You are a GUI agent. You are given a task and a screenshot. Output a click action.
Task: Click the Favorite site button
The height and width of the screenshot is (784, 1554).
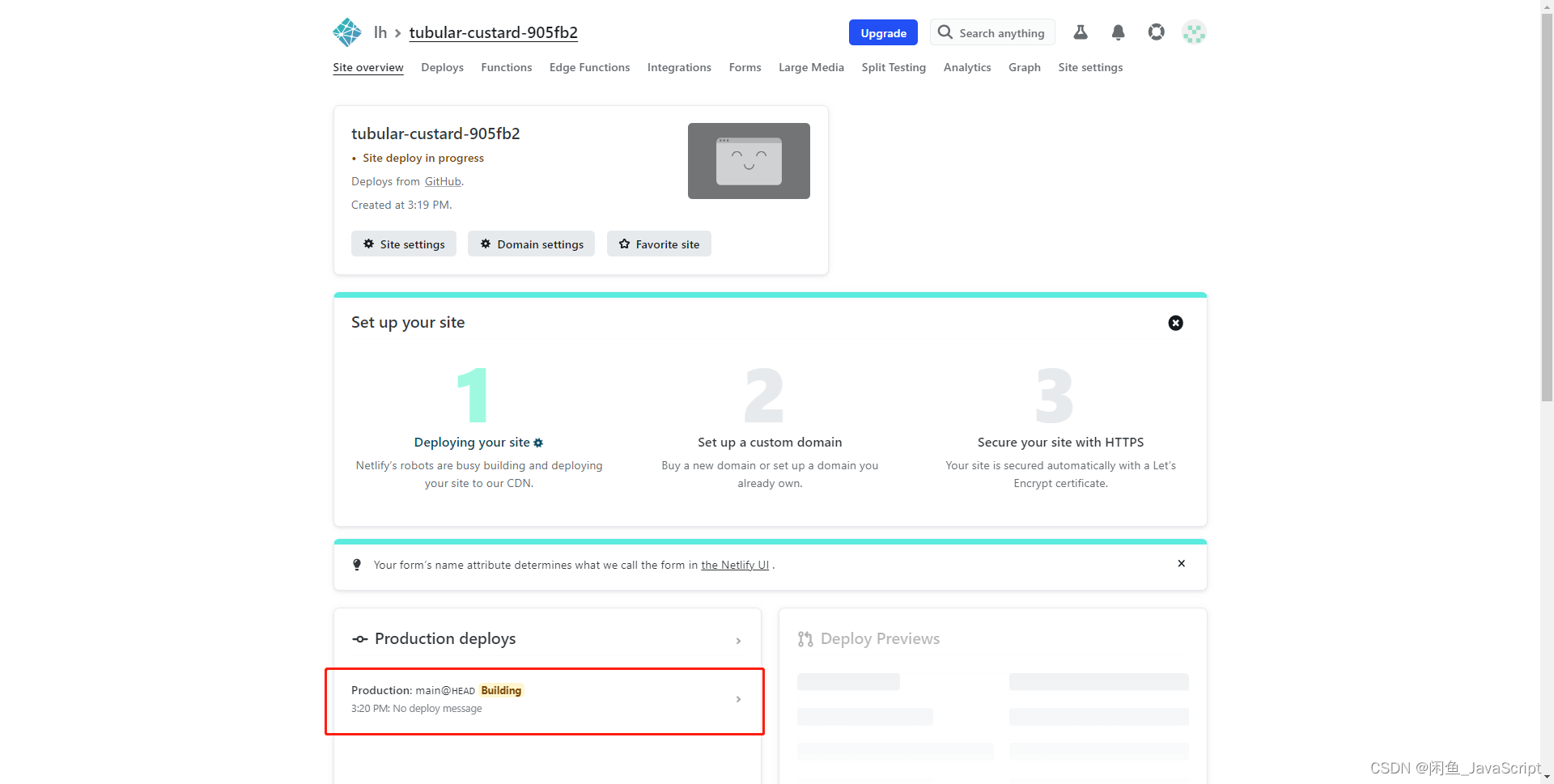point(659,244)
